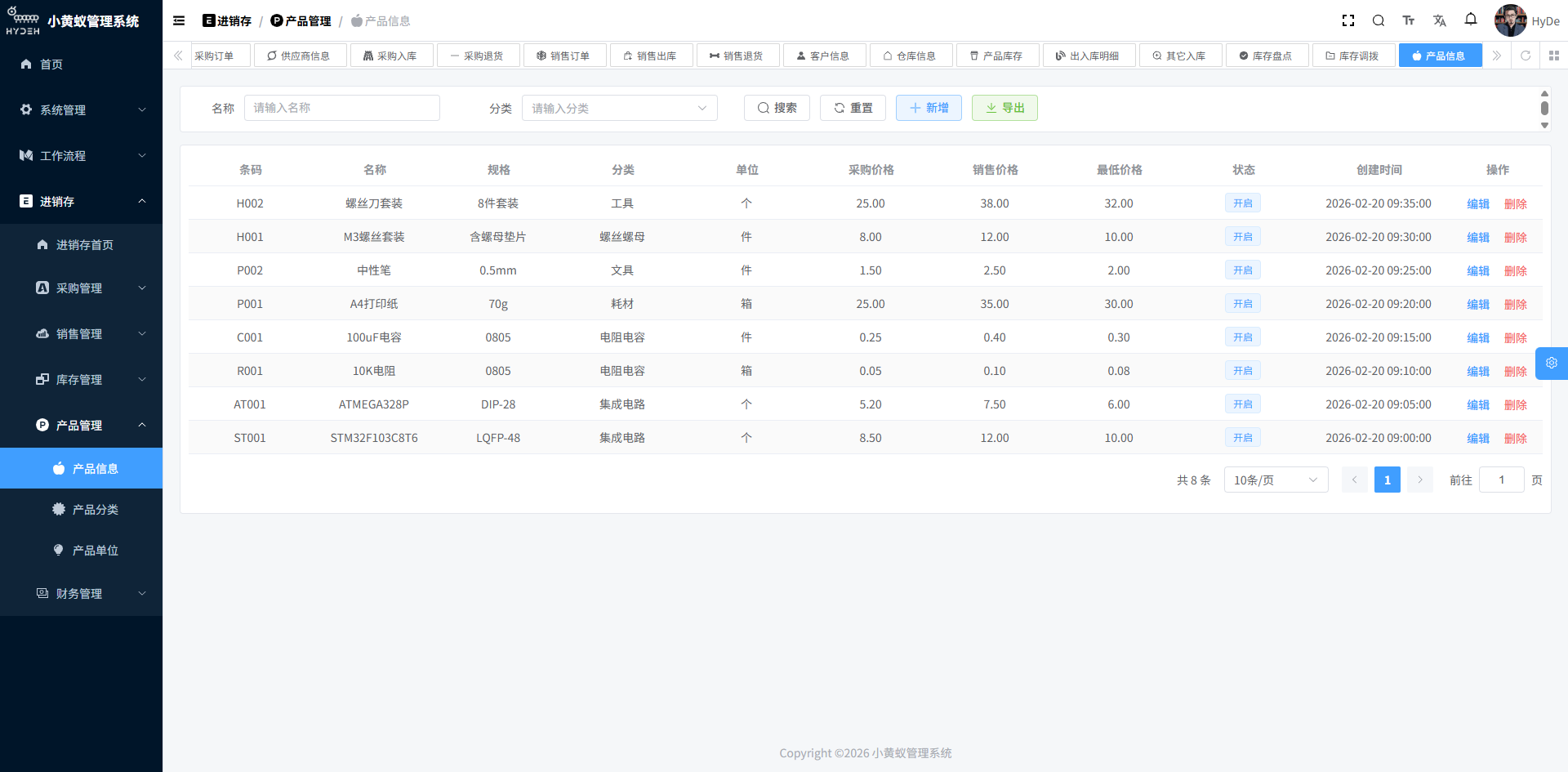Switch to the 库存调拨 tab
This screenshot has height=772, width=1568.
[x=1353, y=56]
